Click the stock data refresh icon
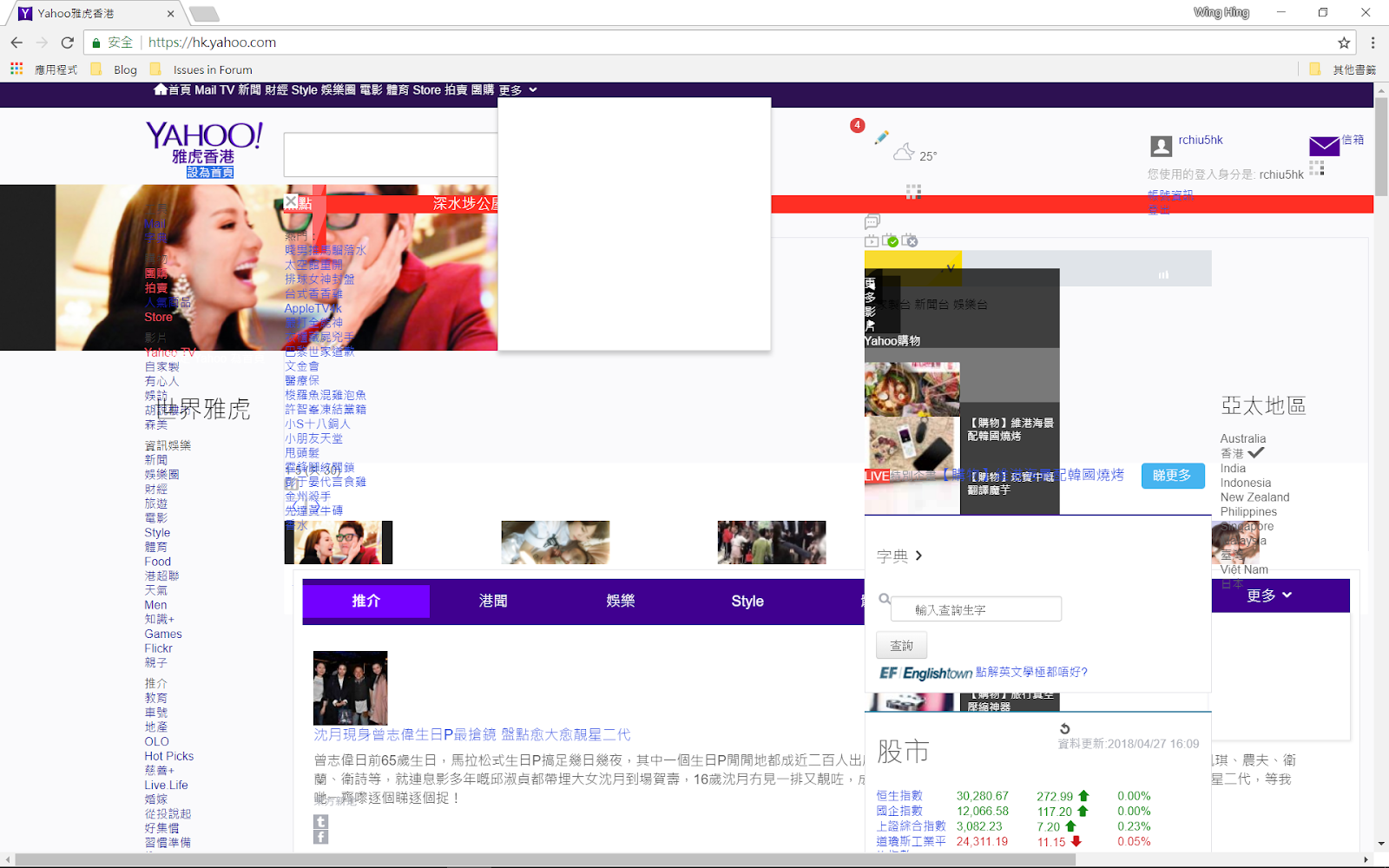Viewport: 1389px width, 868px height. (x=1065, y=728)
